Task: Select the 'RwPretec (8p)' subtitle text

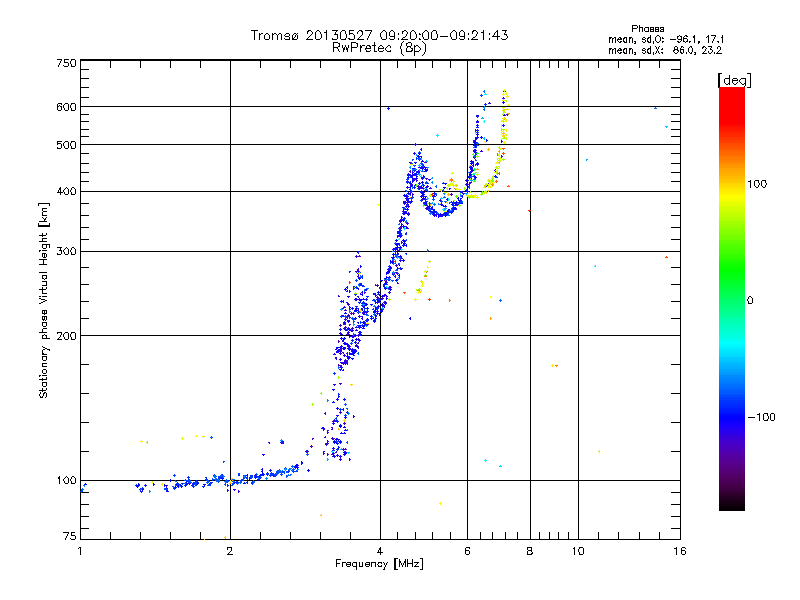Action: tap(379, 48)
